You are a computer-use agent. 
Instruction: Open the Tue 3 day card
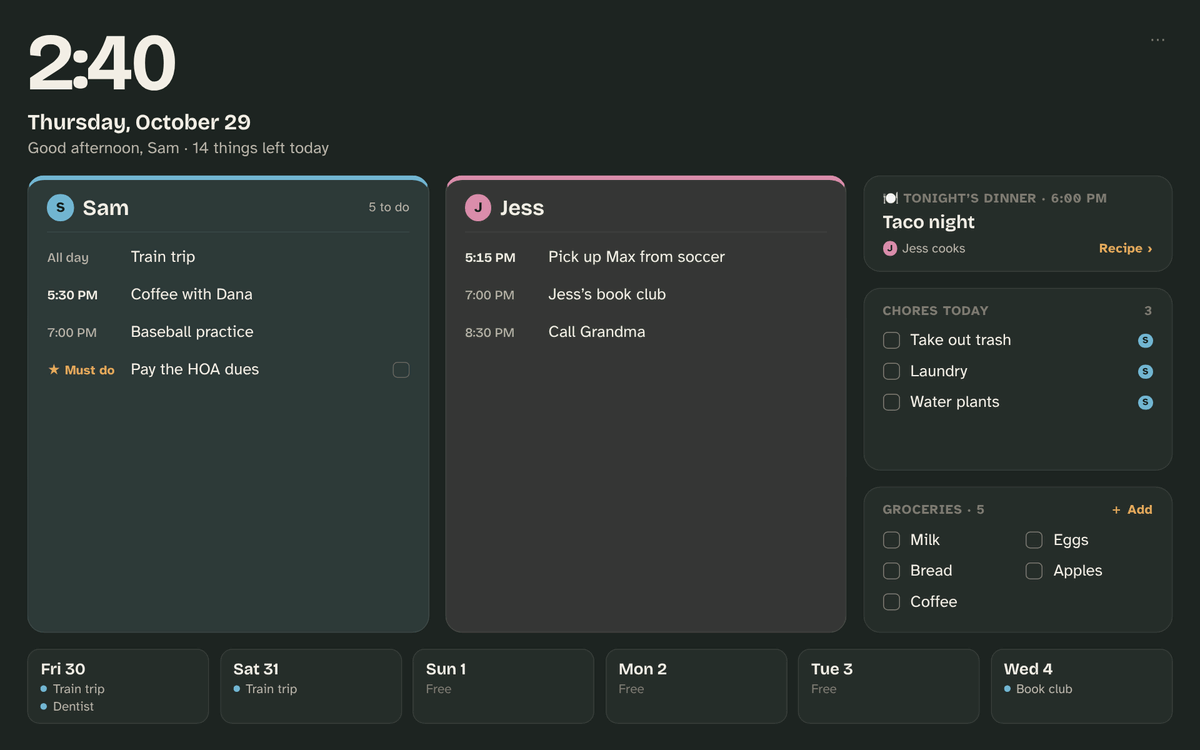click(x=888, y=686)
